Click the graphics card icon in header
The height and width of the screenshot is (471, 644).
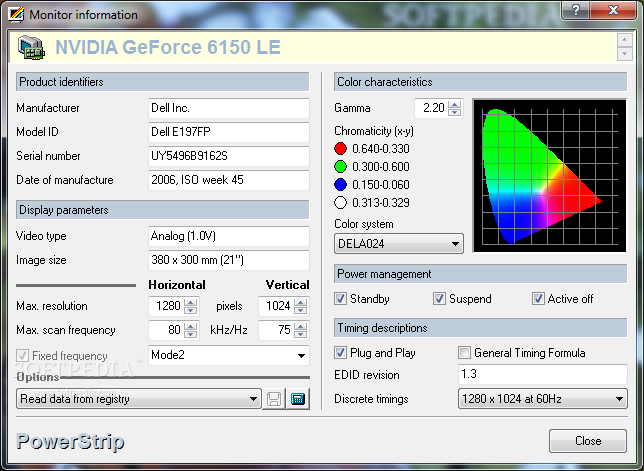point(31,47)
